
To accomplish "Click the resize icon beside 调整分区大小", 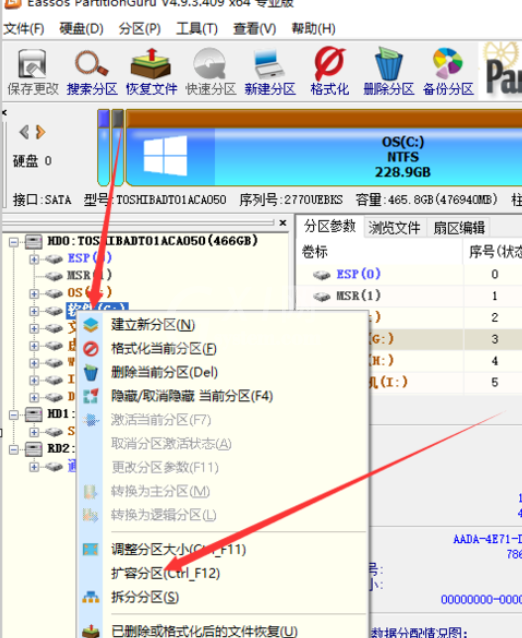I will 91,549.
